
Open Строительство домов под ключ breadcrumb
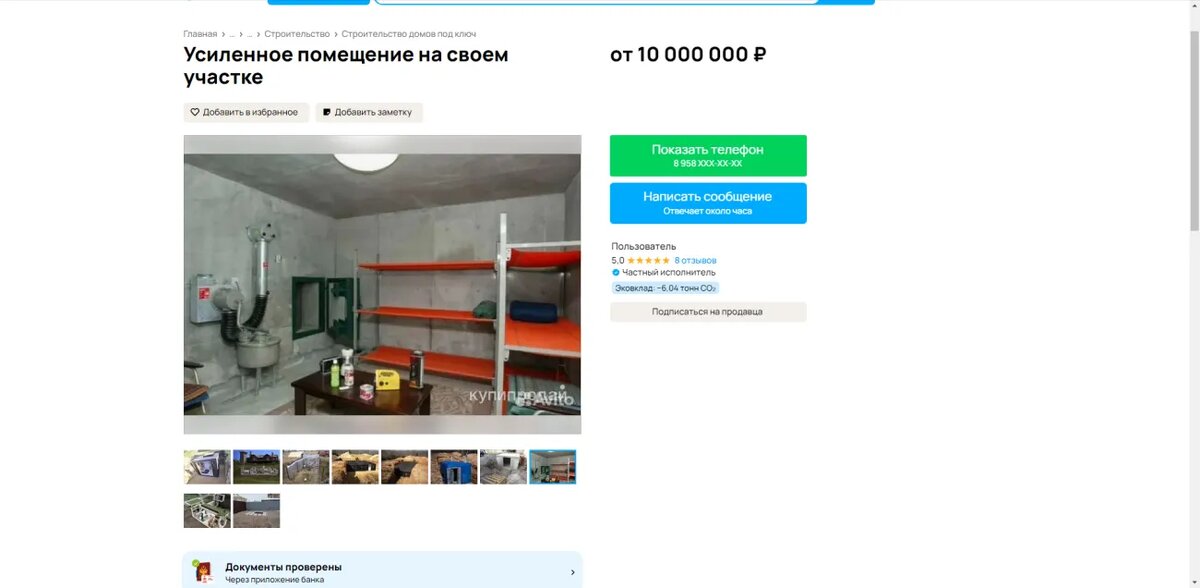[409, 34]
